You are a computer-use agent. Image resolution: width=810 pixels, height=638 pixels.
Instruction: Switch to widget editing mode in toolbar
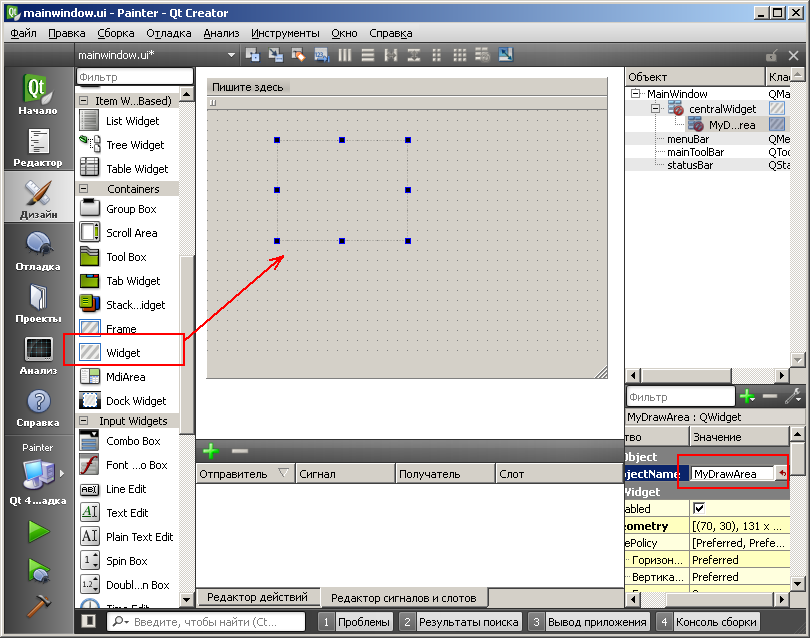pos(253,55)
